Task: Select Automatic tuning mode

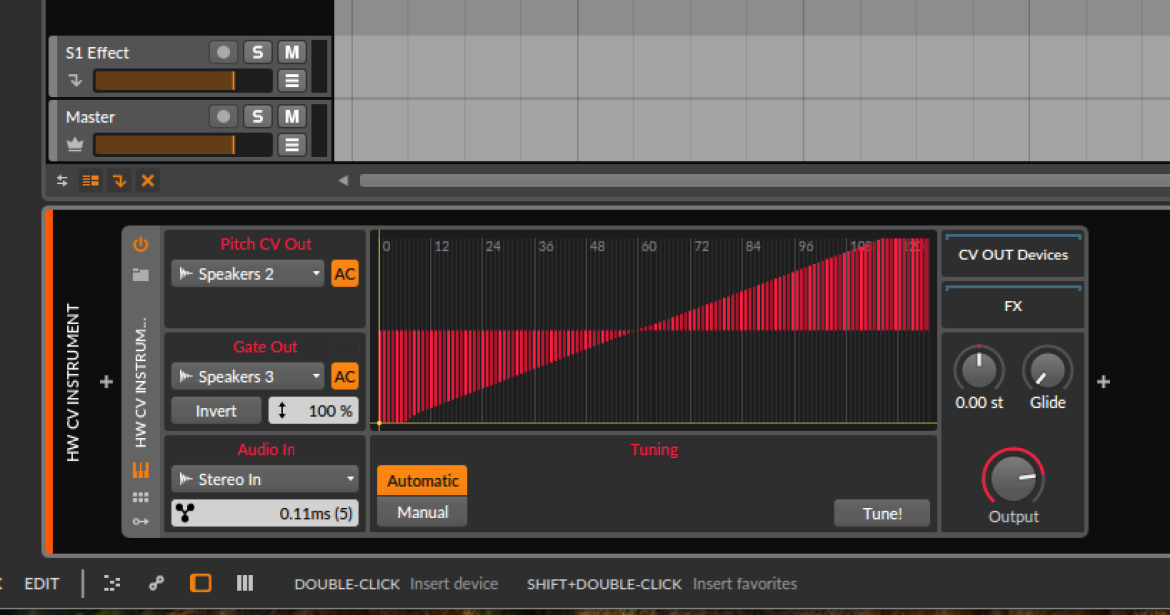Action: pyautogui.click(x=422, y=481)
